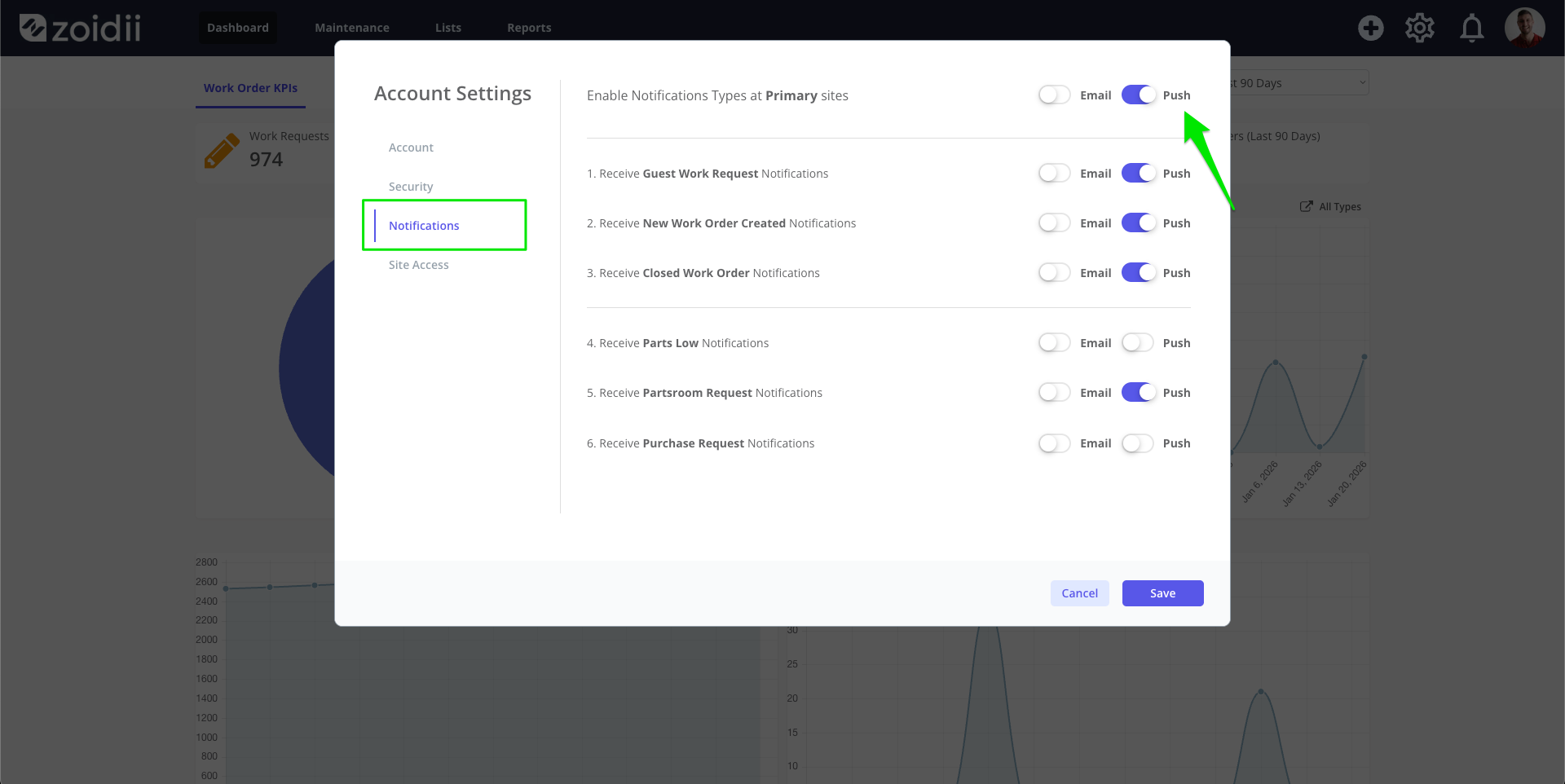Enable Push for Parts Low notifications
The width and height of the screenshot is (1565, 784).
click(x=1138, y=343)
